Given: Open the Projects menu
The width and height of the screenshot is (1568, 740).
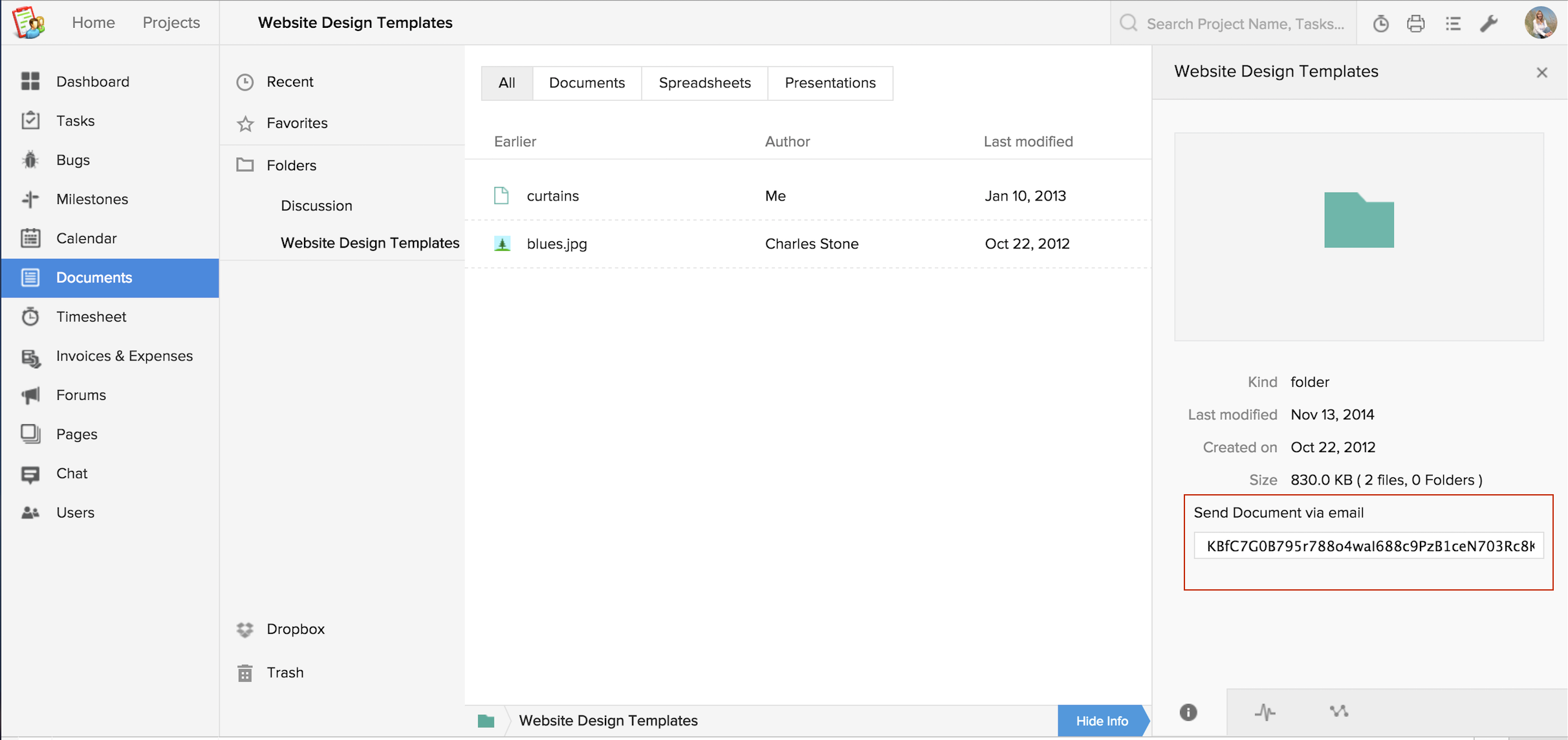Looking at the screenshot, I should [171, 23].
